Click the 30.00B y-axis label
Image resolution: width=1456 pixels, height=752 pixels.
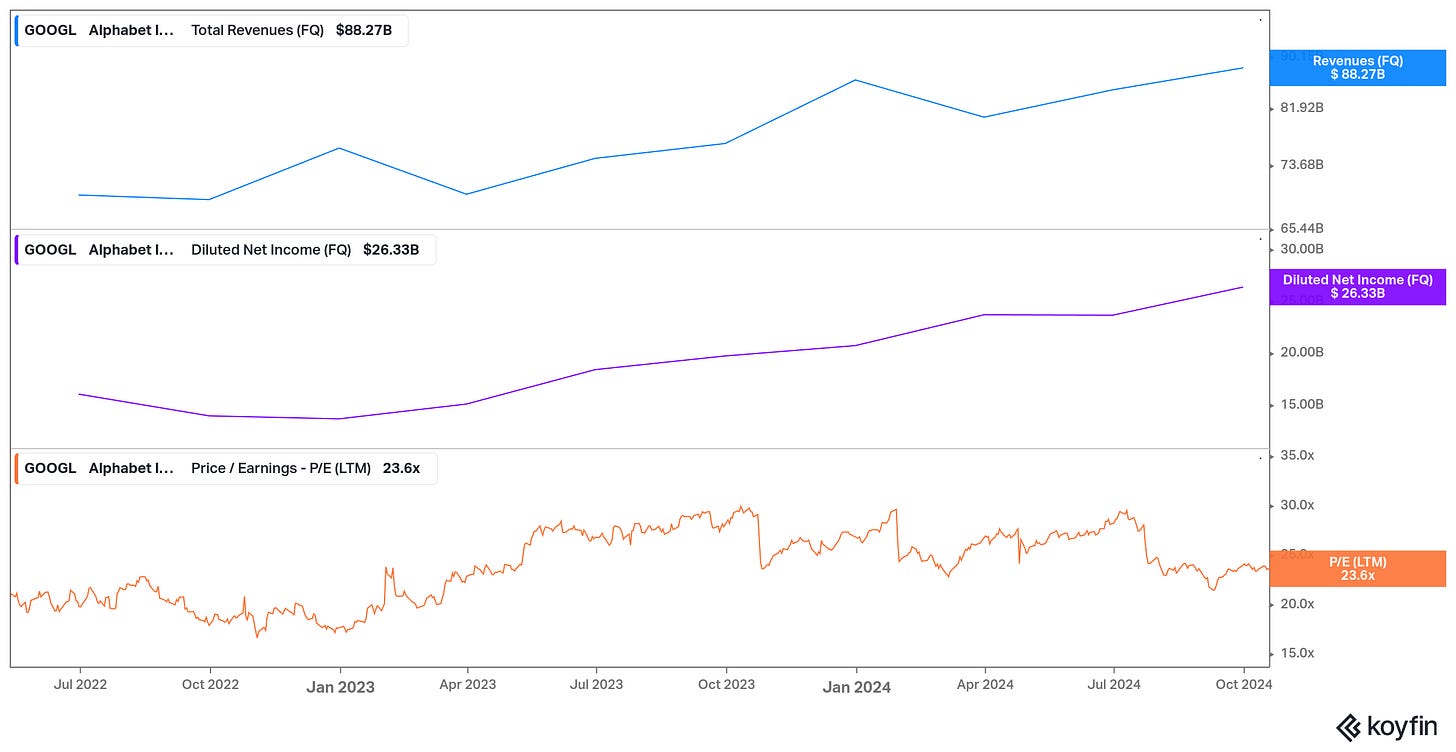point(1302,248)
